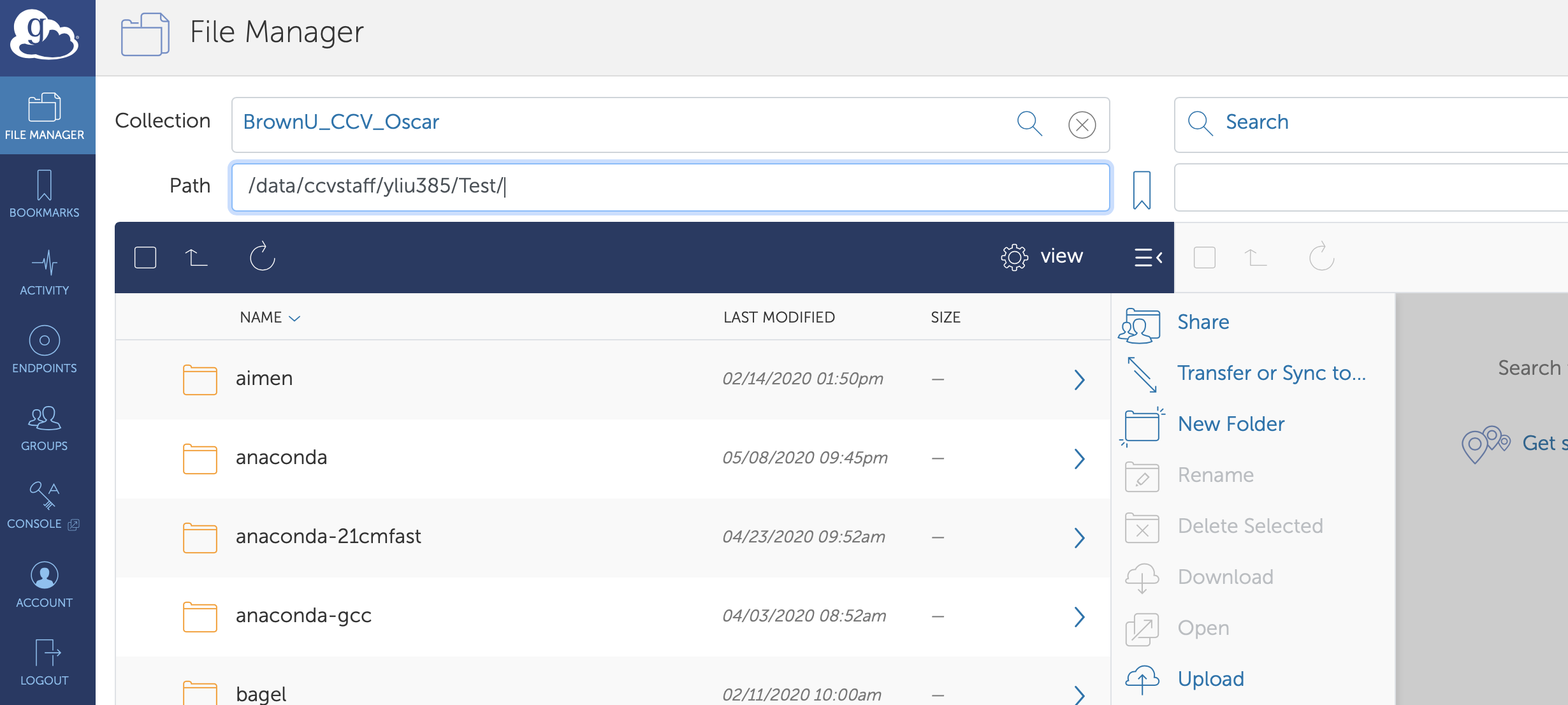The image size is (1568, 705).
Task: Bookmark the current path
Action: tap(1142, 189)
